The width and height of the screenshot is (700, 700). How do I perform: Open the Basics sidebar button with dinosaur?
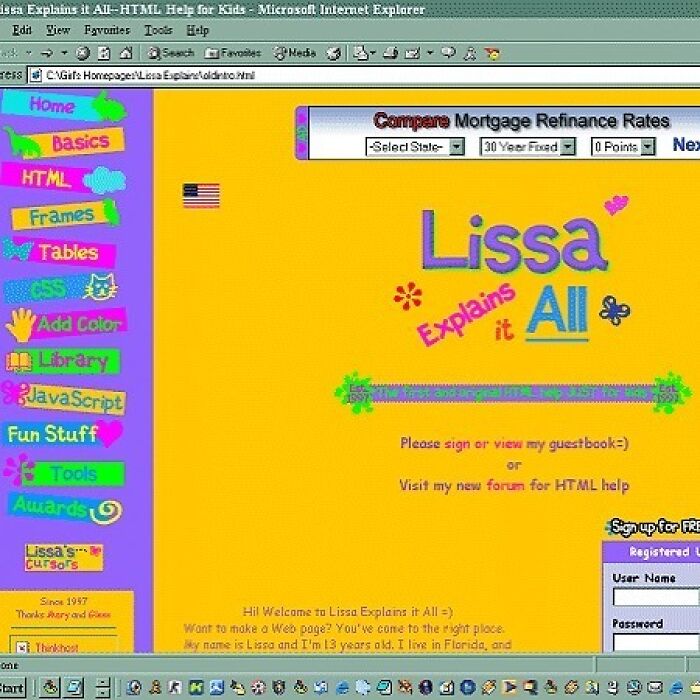64,143
